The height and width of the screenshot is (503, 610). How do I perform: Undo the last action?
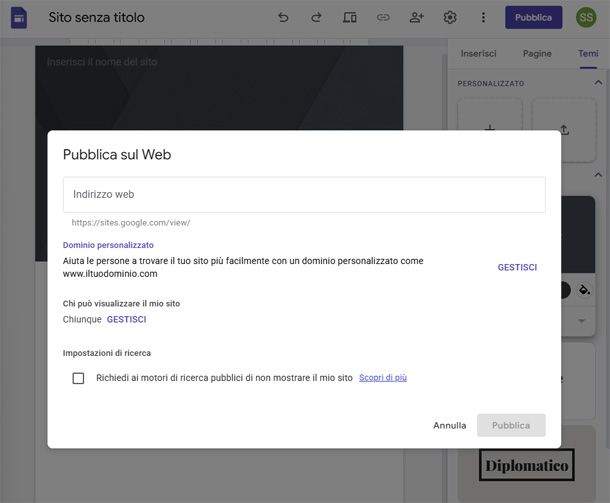click(x=283, y=18)
